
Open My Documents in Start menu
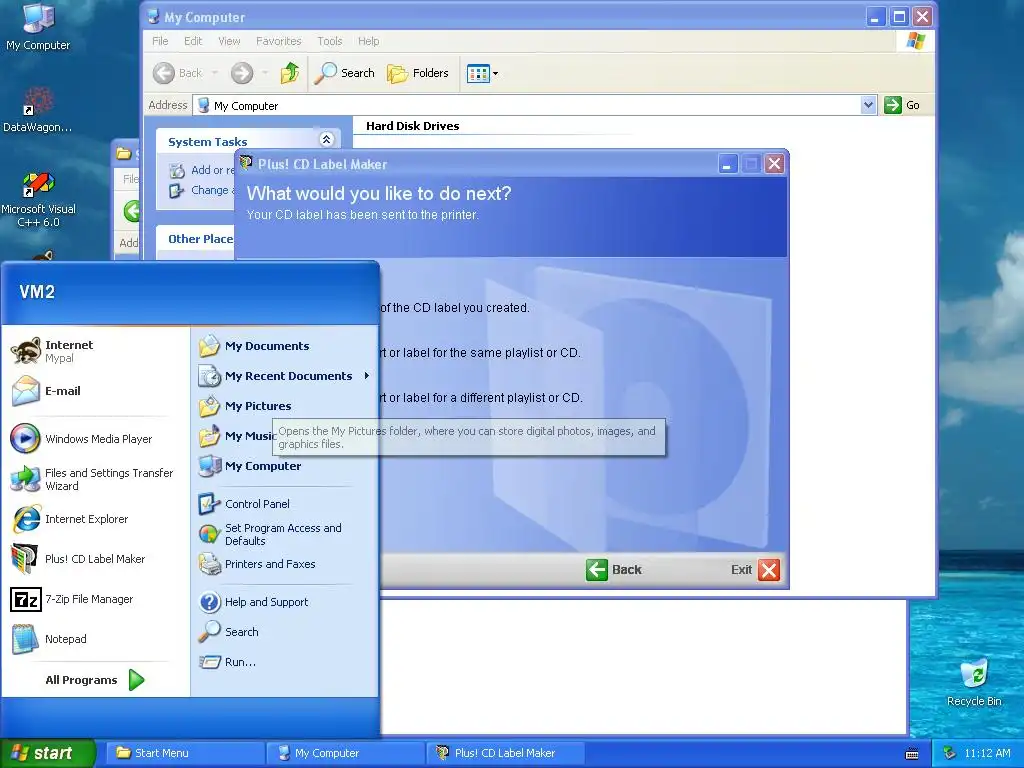[284, 346]
